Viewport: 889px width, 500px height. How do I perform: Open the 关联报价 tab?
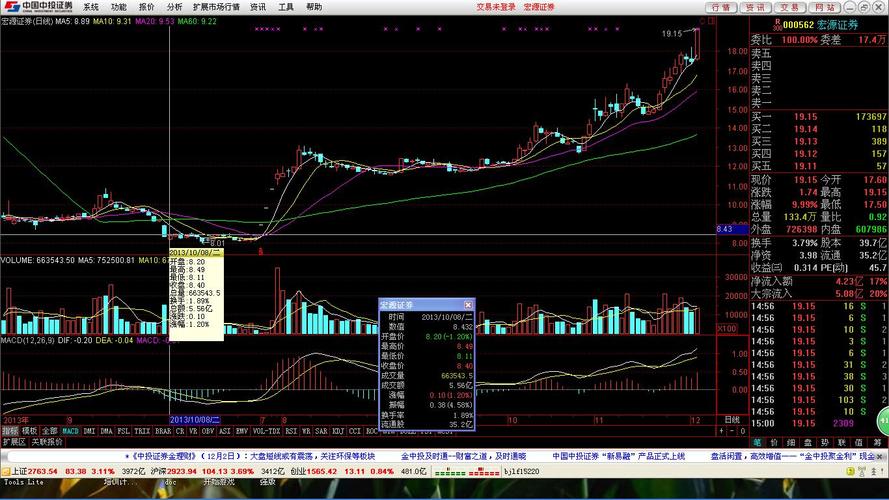coord(46,442)
